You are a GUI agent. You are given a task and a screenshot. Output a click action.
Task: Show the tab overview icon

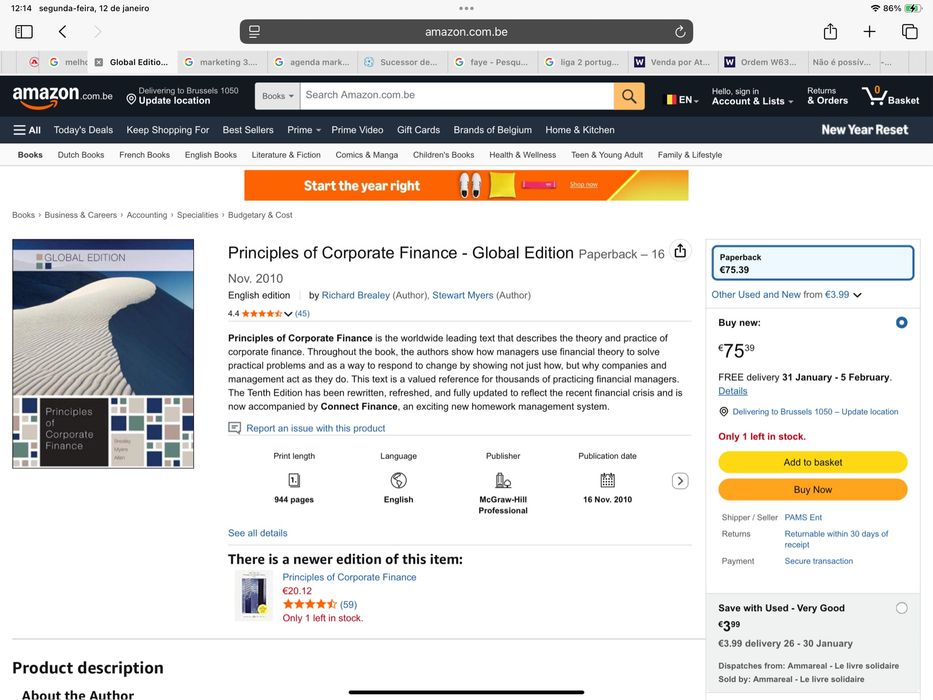tap(909, 32)
